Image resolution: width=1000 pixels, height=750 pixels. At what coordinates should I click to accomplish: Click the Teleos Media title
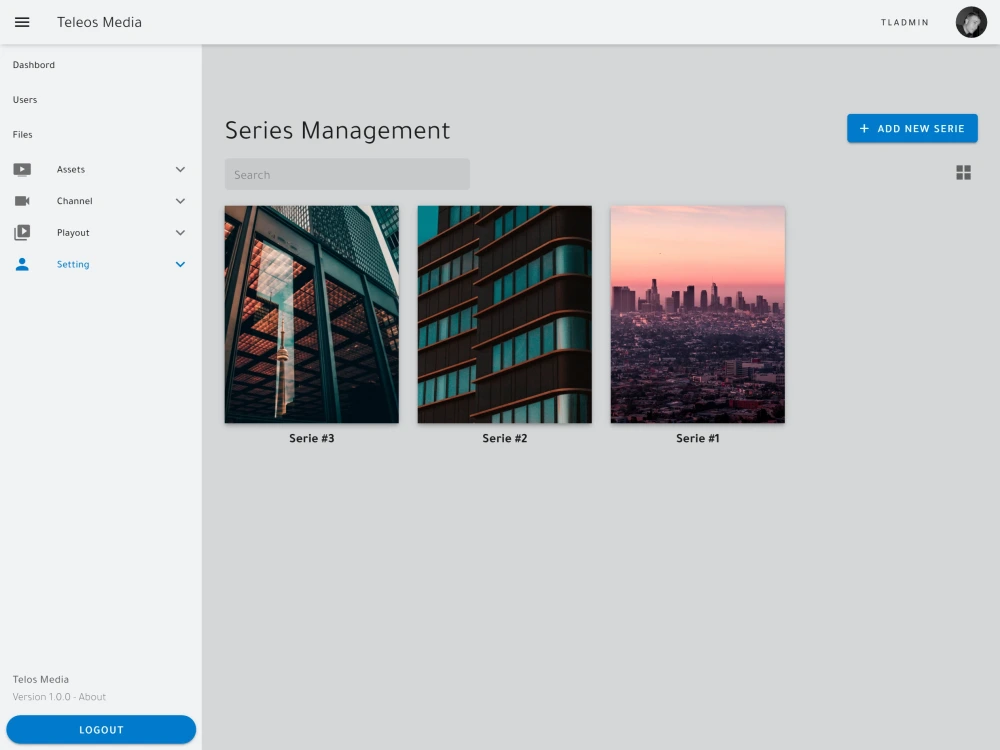[99, 22]
